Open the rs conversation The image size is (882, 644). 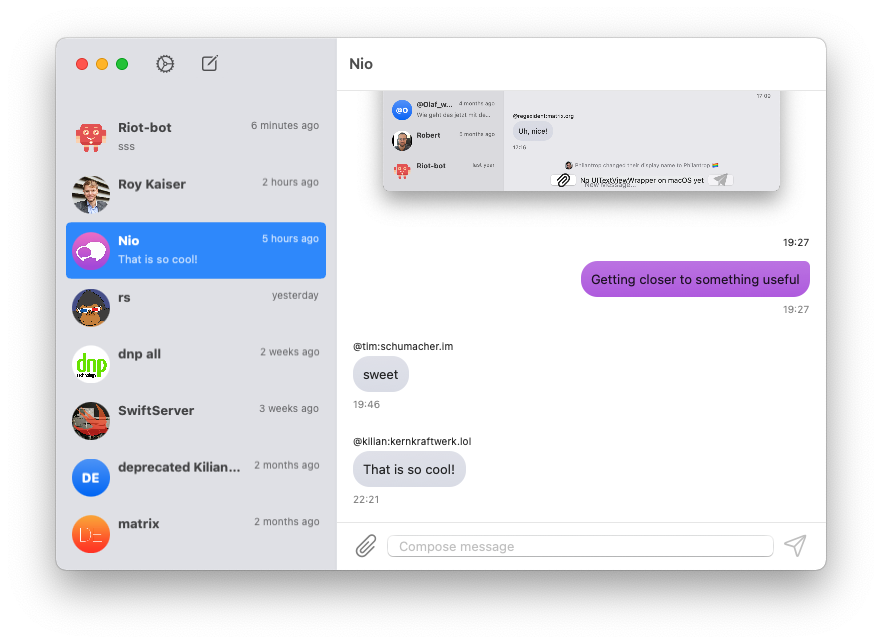click(x=196, y=307)
